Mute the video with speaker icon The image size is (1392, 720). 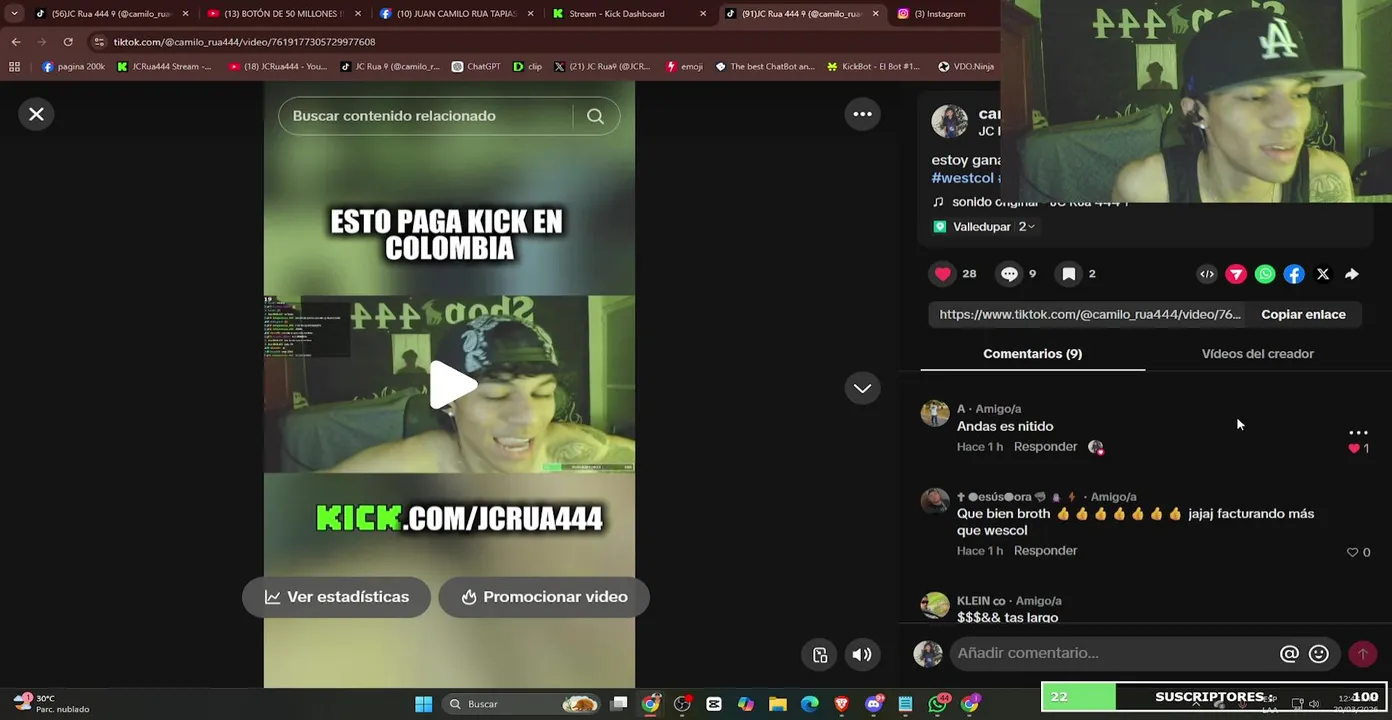click(862, 655)
